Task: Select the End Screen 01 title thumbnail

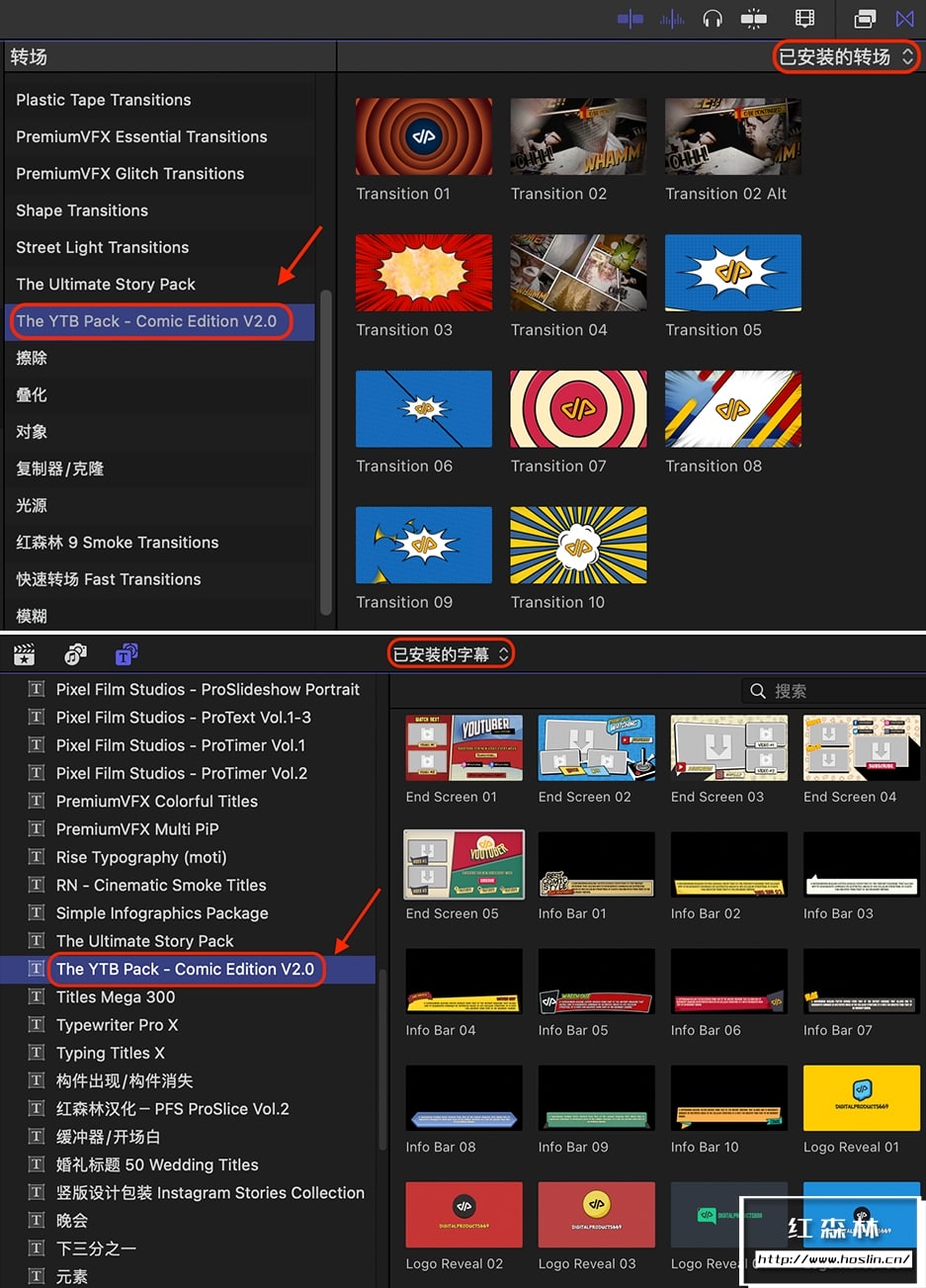Action: pyautogui.click(x=463, y=748)
